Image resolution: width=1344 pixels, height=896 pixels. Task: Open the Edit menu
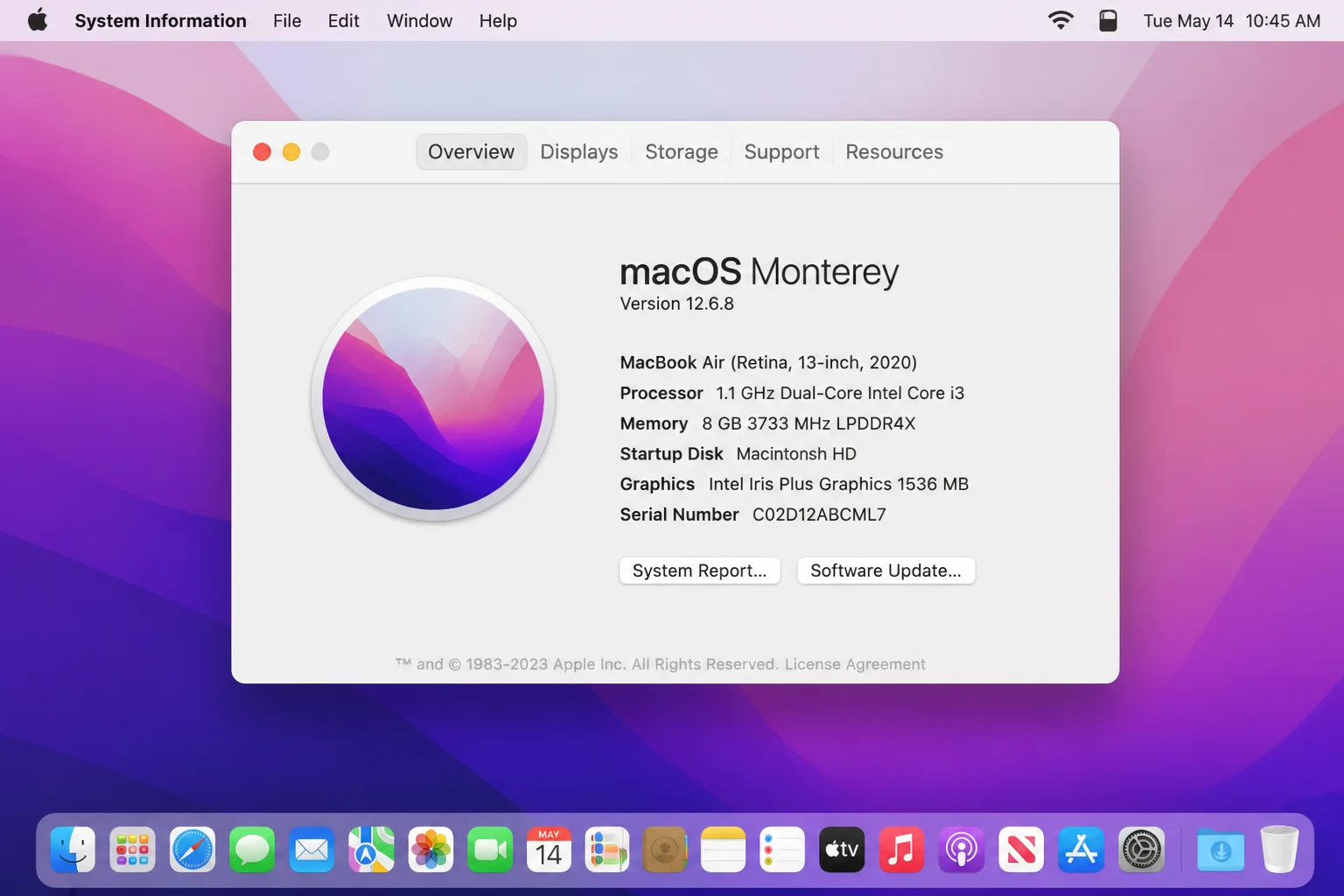pos(343,20)
